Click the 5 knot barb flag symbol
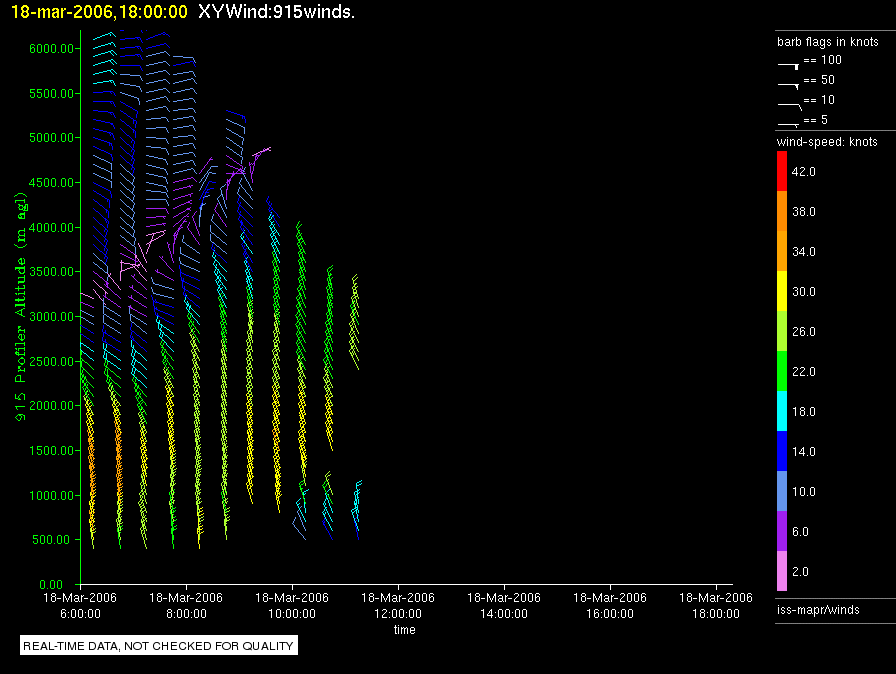 point(789,125)
